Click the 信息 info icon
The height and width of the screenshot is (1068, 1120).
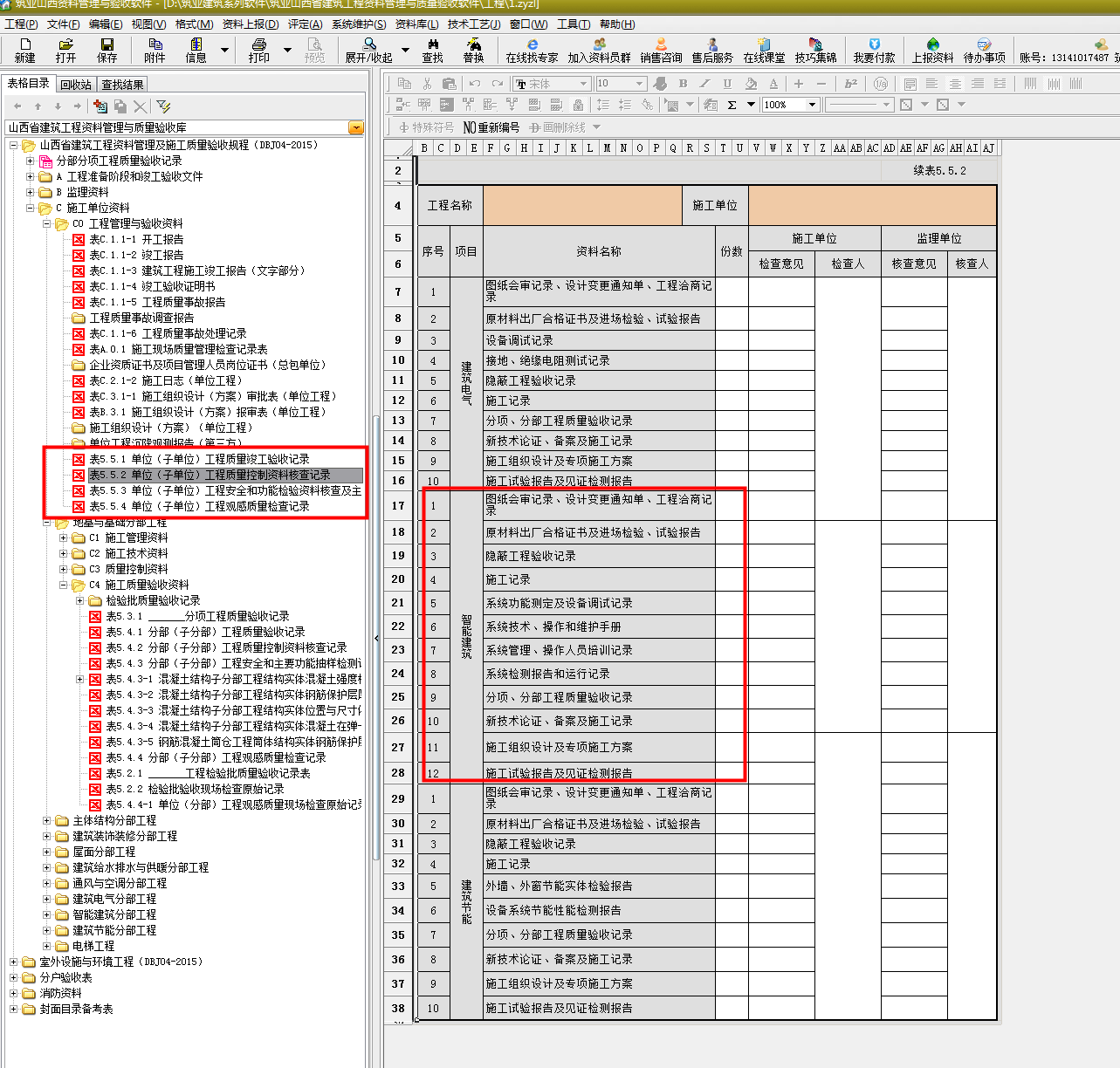[x=196, y=50]
